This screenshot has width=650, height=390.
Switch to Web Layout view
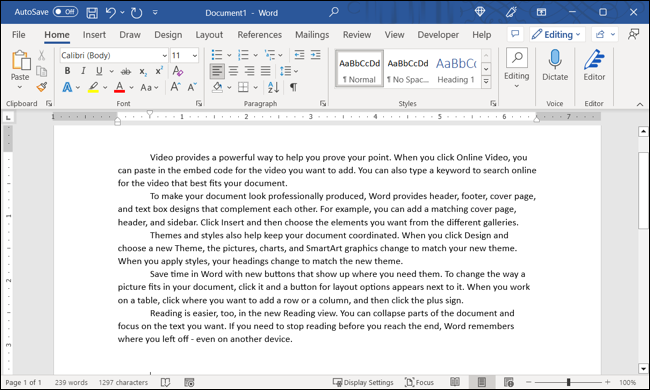pos(509,382)
